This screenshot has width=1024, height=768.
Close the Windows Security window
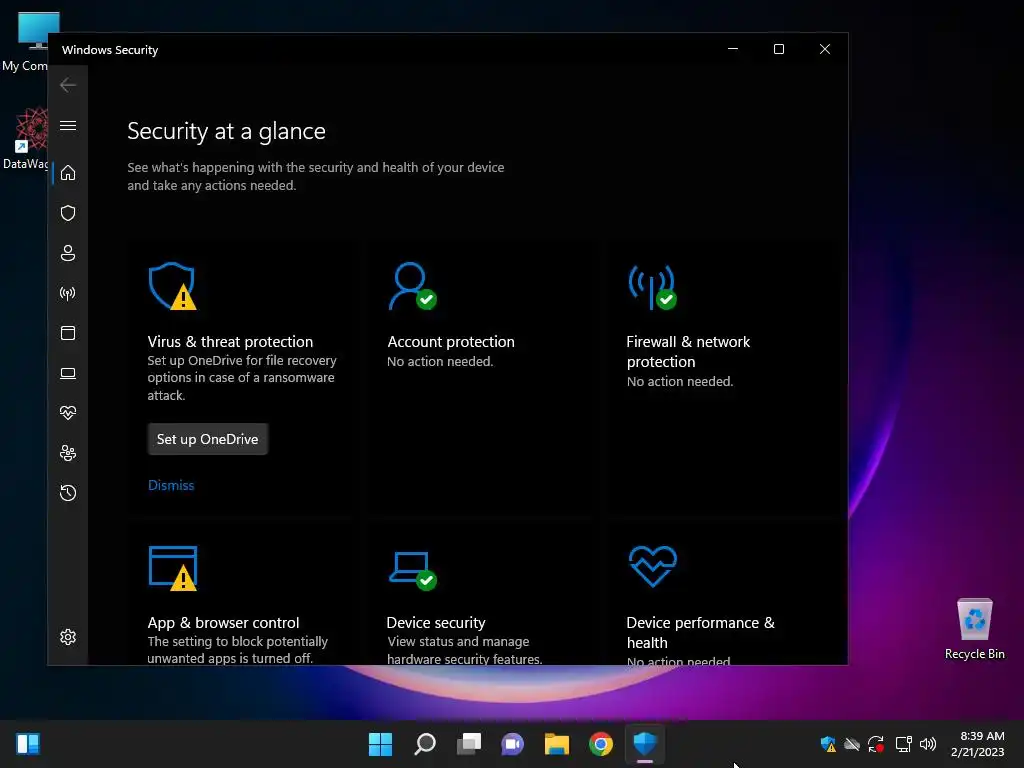[825, 49]
